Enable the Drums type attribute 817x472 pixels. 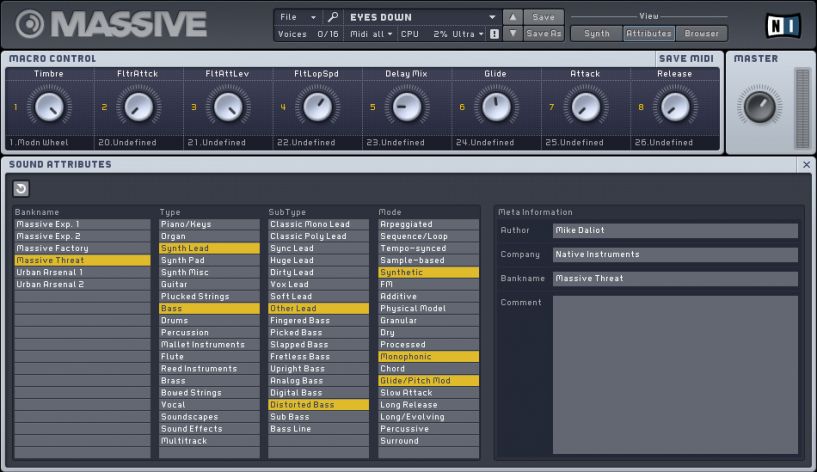click(209, 320)
